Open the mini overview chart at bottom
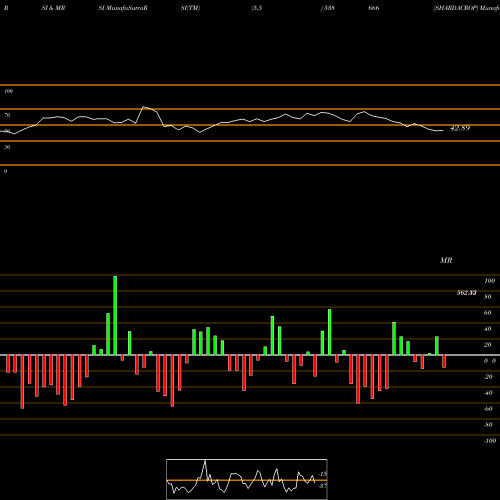The width and height of the screenshot is (500, 500). (x=247, y=479)
